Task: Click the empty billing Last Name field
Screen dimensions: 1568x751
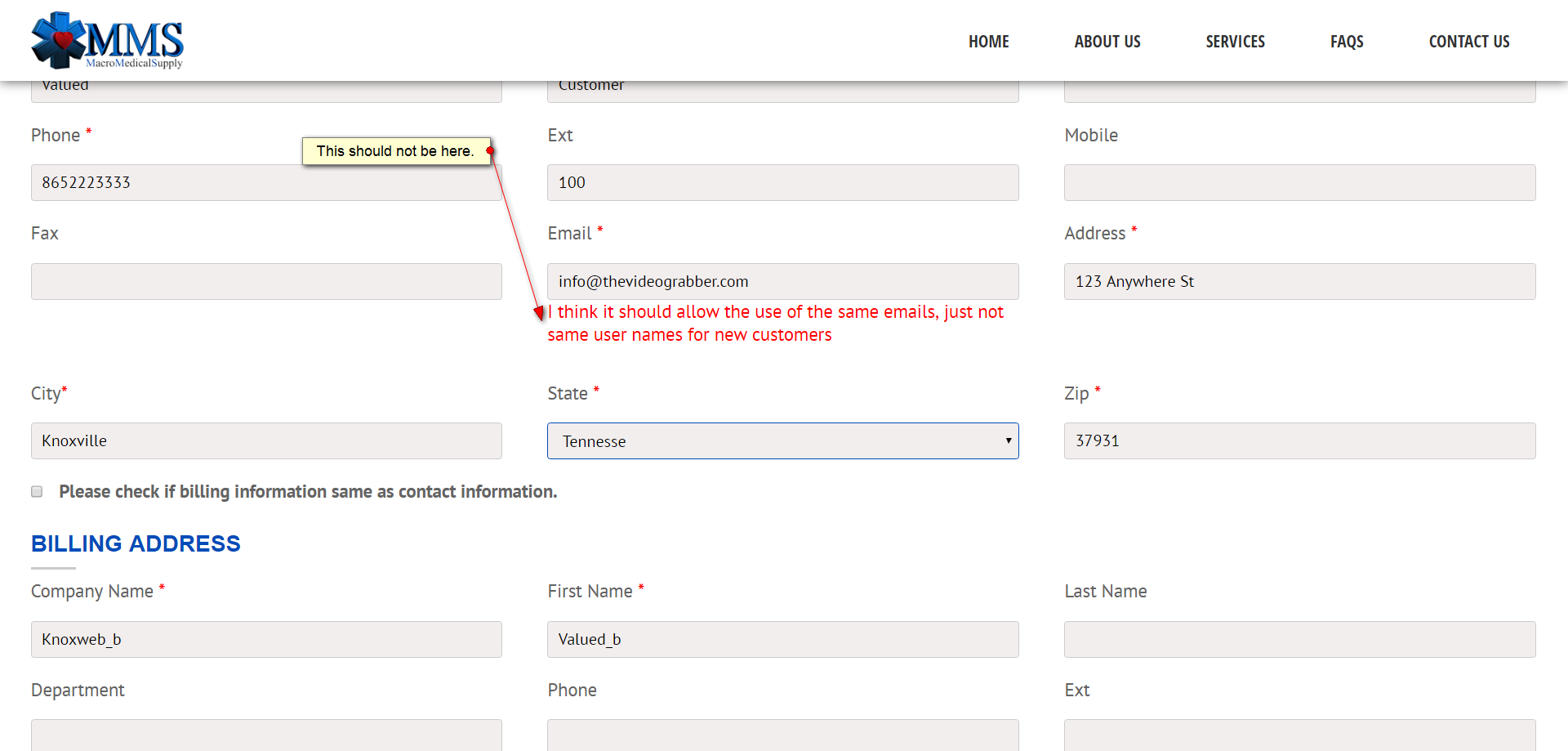Action: [1298, 640]
